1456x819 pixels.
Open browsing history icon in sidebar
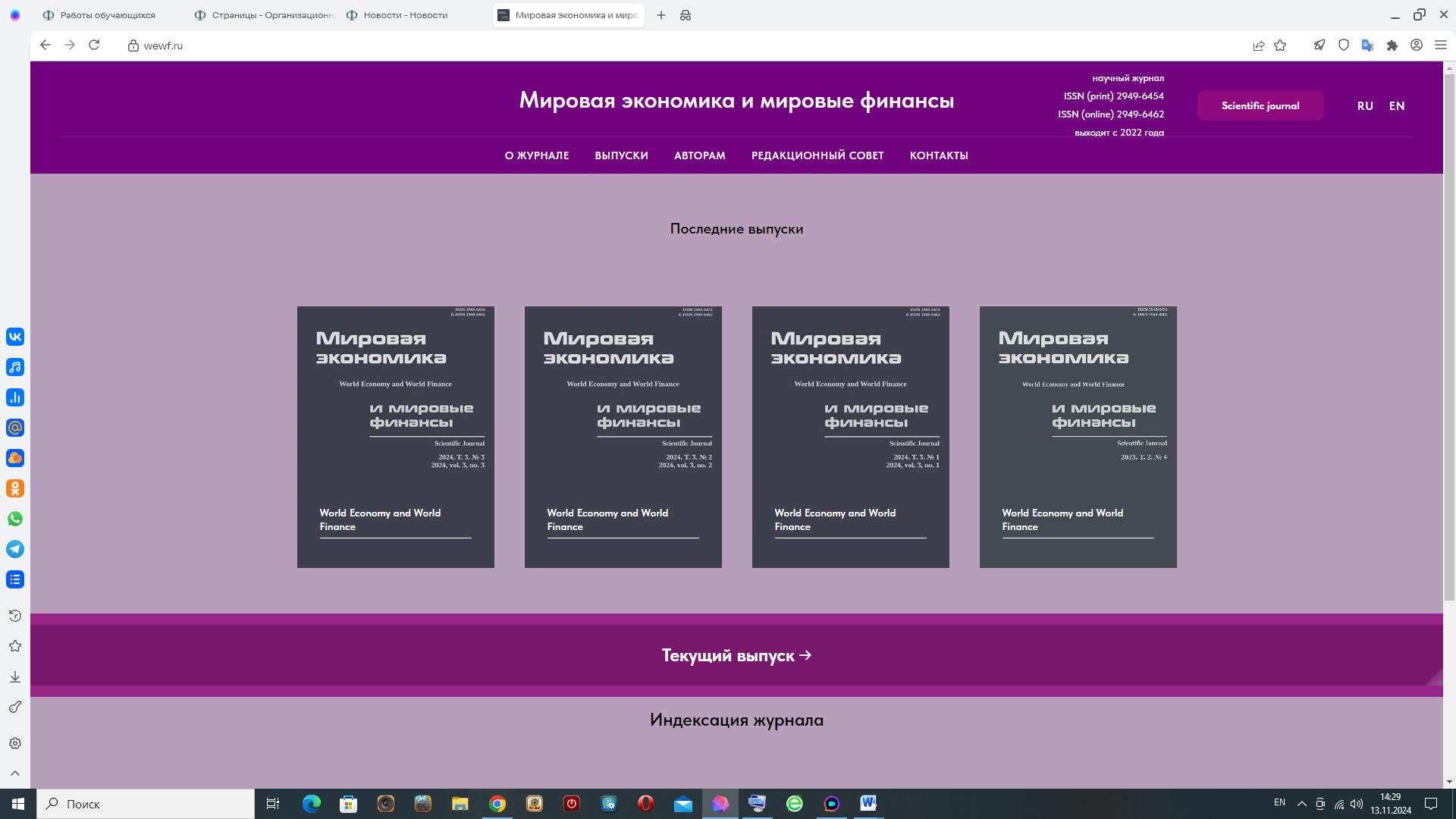pos(15,616)
